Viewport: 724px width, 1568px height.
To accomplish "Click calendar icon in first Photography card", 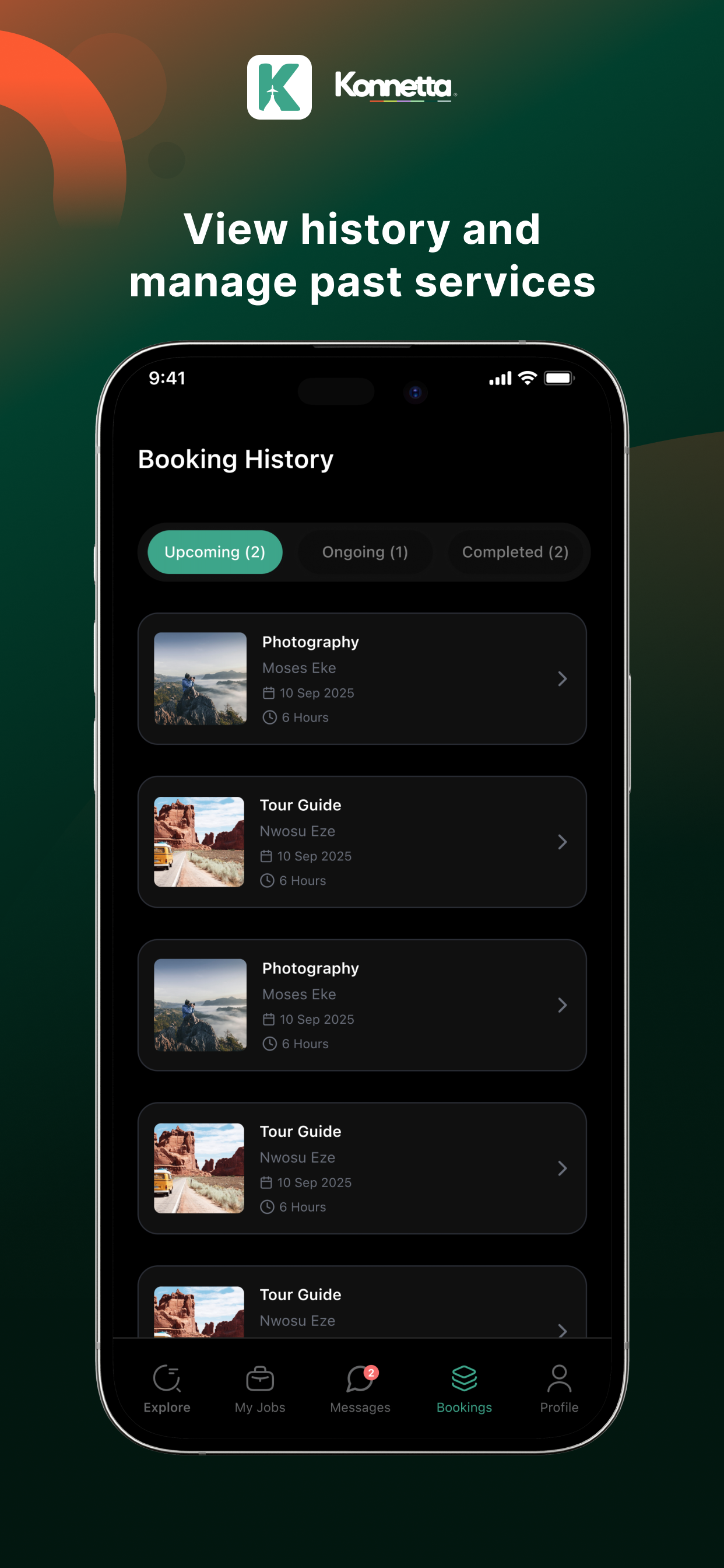I will point(268,692).
